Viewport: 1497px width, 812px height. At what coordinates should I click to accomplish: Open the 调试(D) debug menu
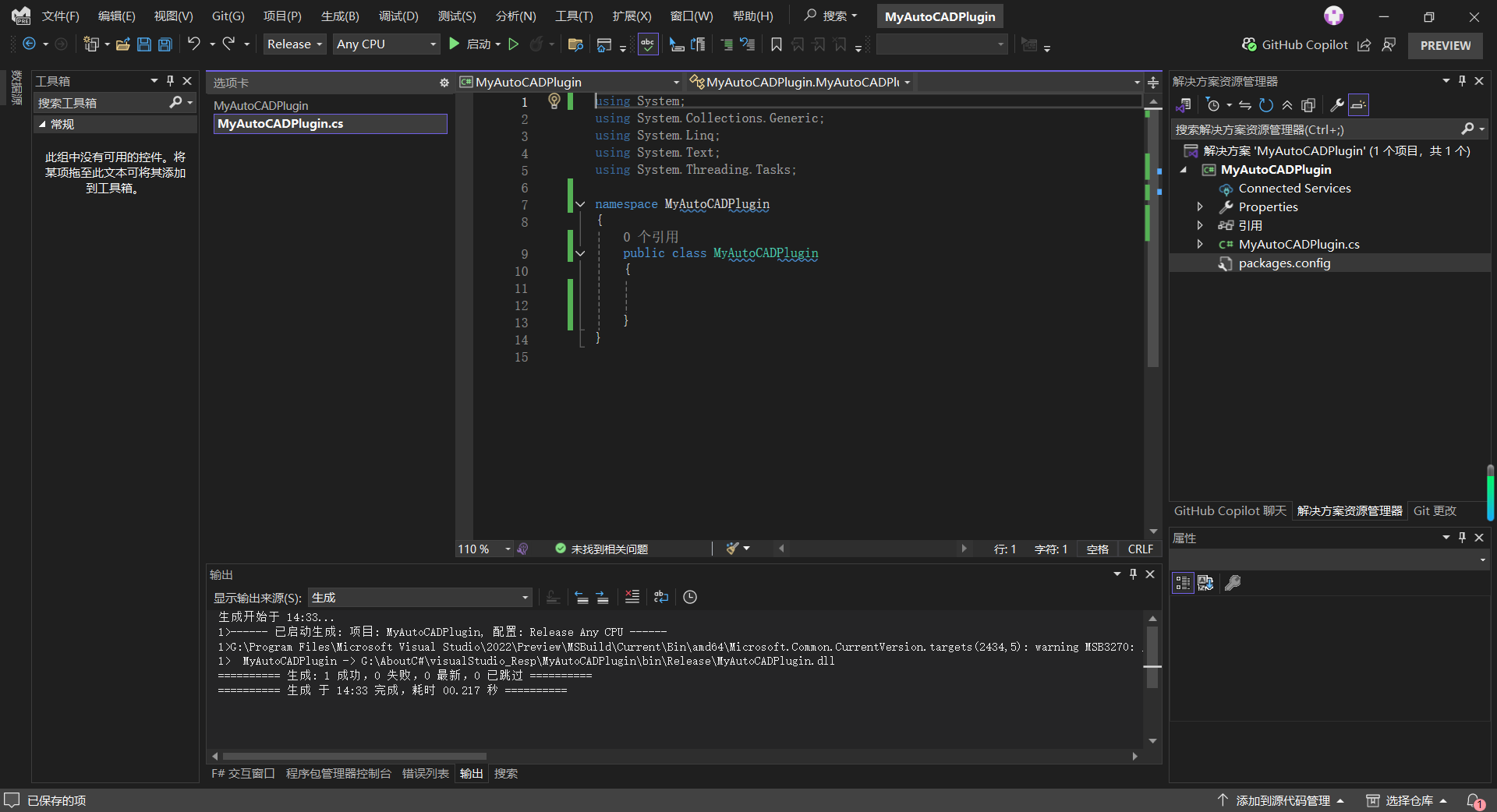click(398, 16)
